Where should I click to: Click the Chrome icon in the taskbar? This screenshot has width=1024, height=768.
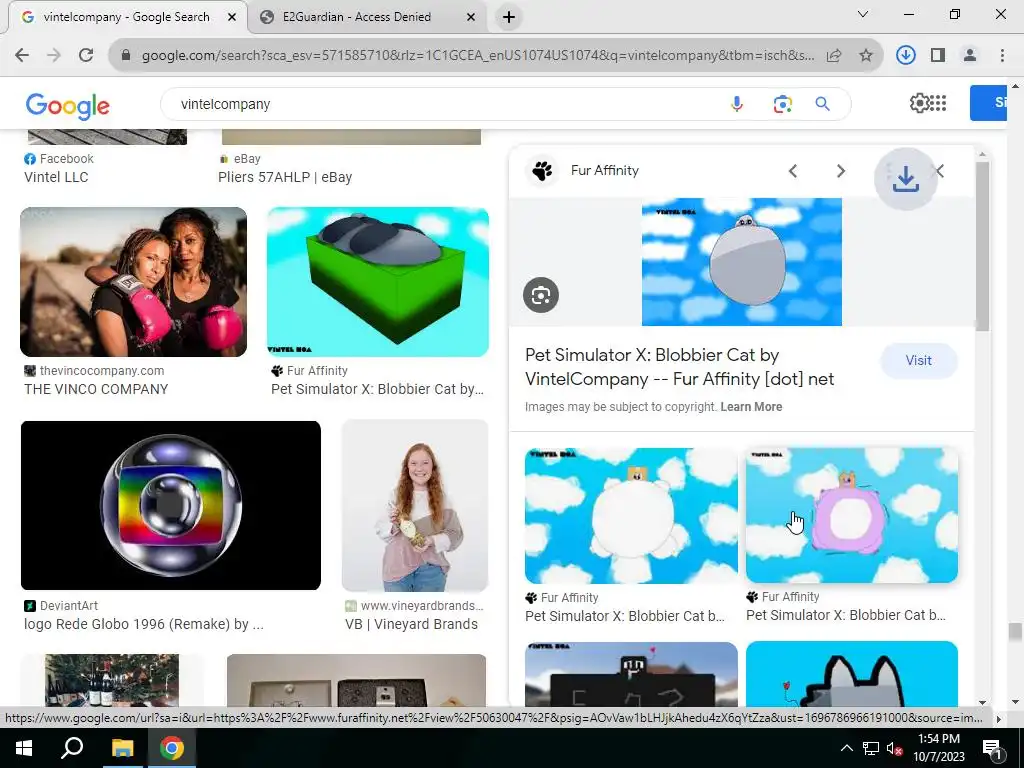pyautogui.click(x=172, y=748)
